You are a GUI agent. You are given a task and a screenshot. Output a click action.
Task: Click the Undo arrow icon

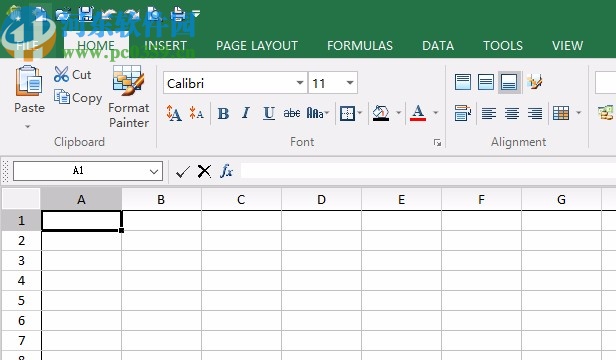[x=109, y=15]
